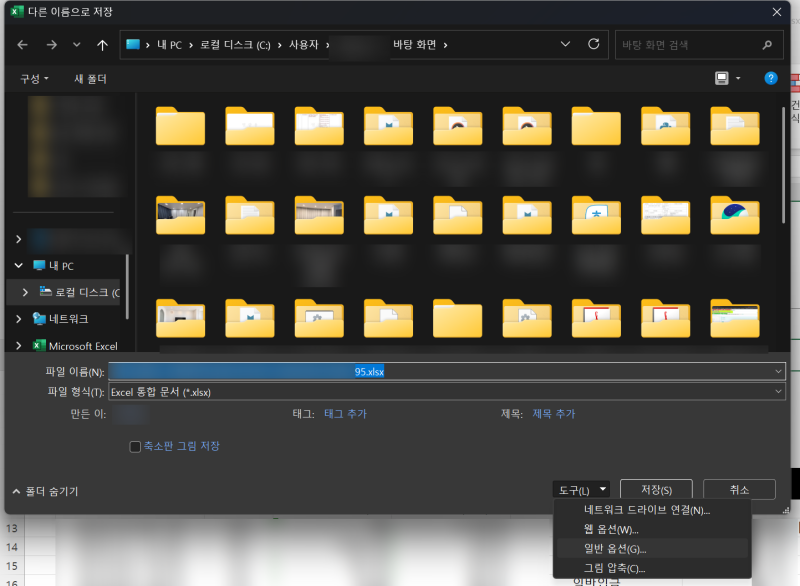Screen dimensions: 800x586
Task: Click the 취소 button
Action: coord(739,490)
